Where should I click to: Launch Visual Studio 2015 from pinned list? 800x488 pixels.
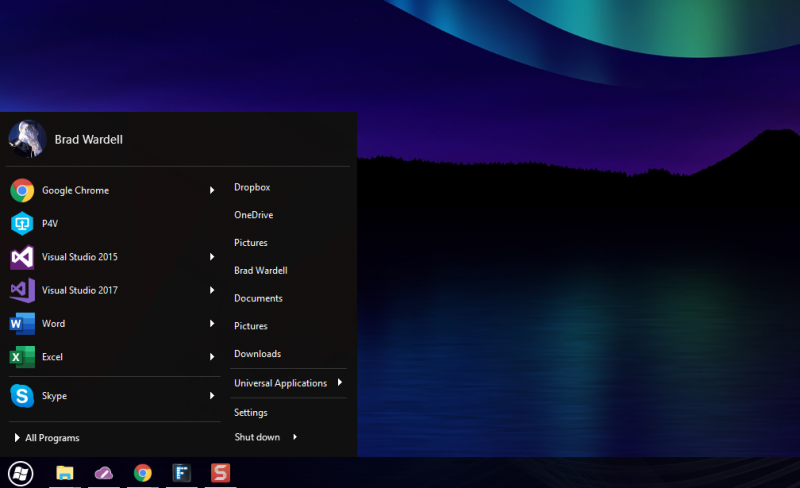[79, 257]
